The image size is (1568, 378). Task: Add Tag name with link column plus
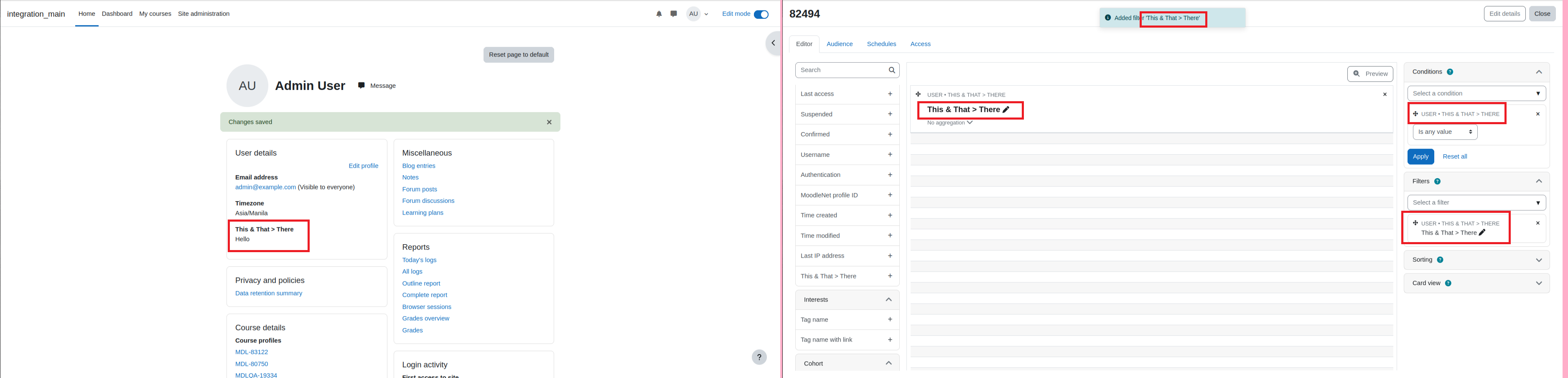pos(890,340)
